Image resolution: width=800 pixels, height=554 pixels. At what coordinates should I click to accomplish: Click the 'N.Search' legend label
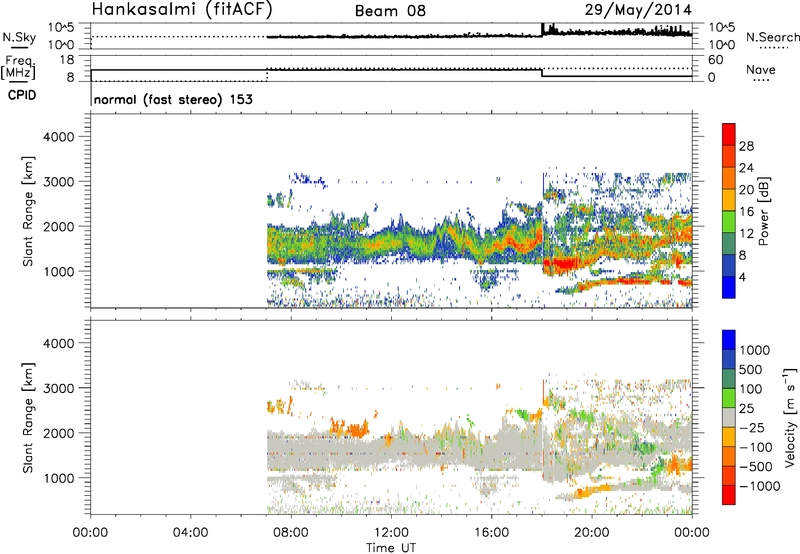point(772,37)
